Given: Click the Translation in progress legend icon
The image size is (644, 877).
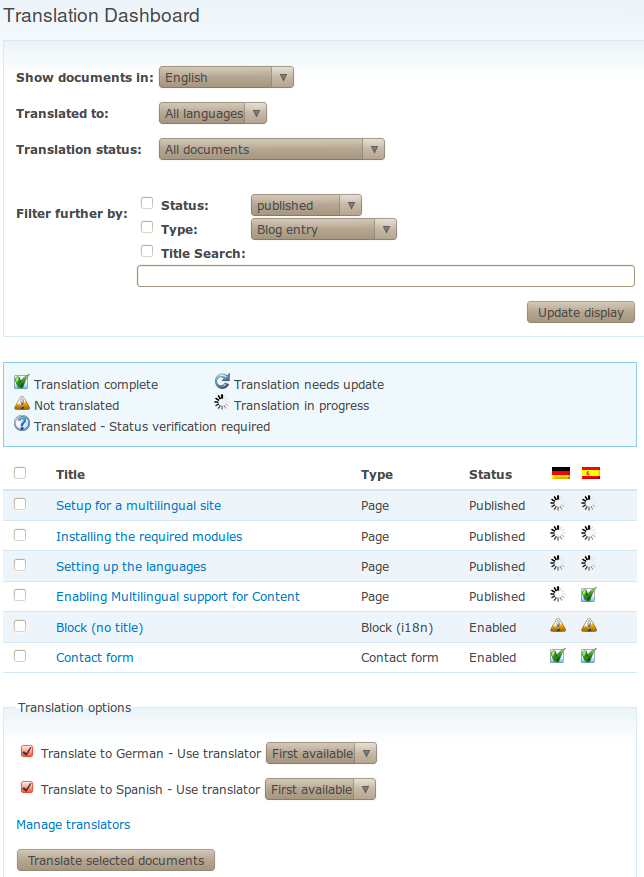Looking at the screenshot, I should pos(222,402).
